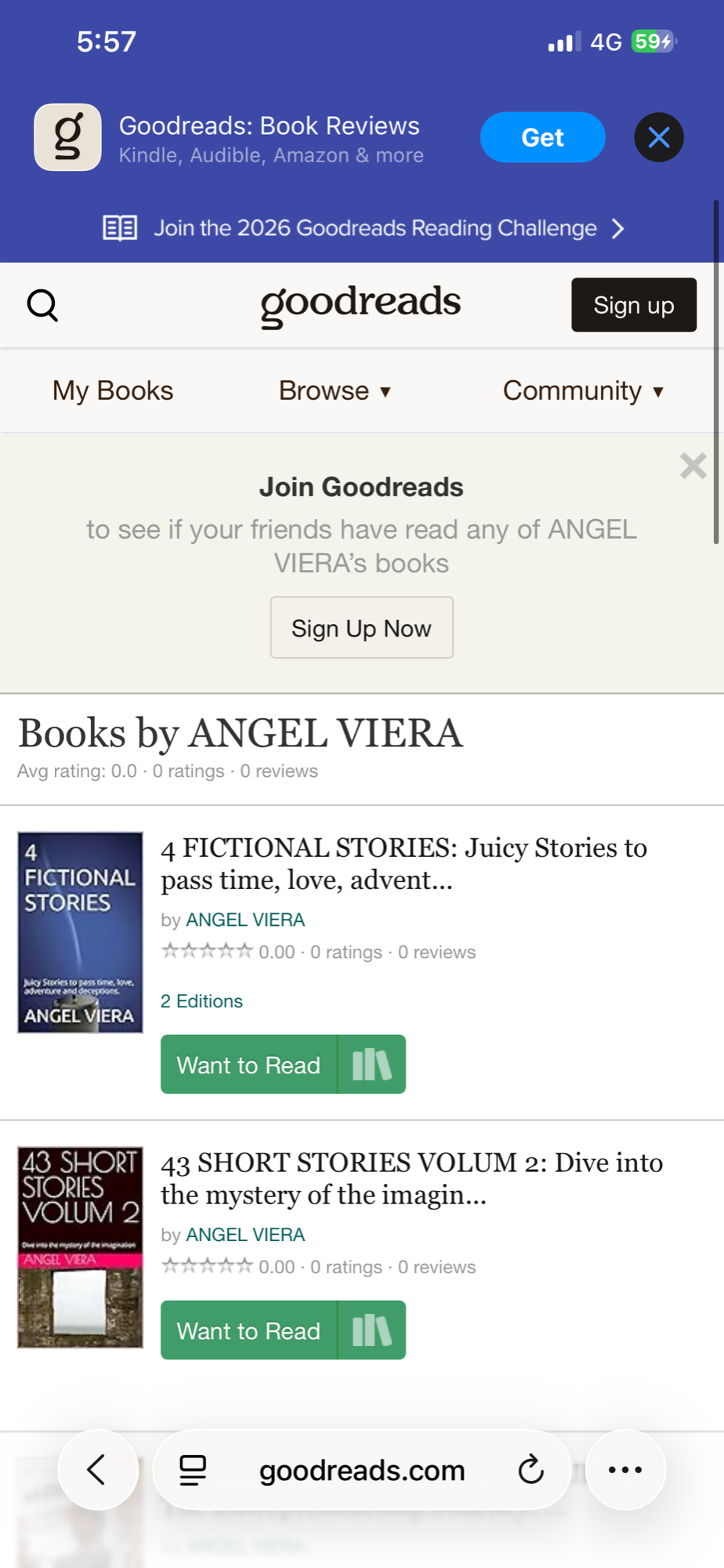Close the Join Goodreads prompt
724x1568 pixels.
pos(693,466)
